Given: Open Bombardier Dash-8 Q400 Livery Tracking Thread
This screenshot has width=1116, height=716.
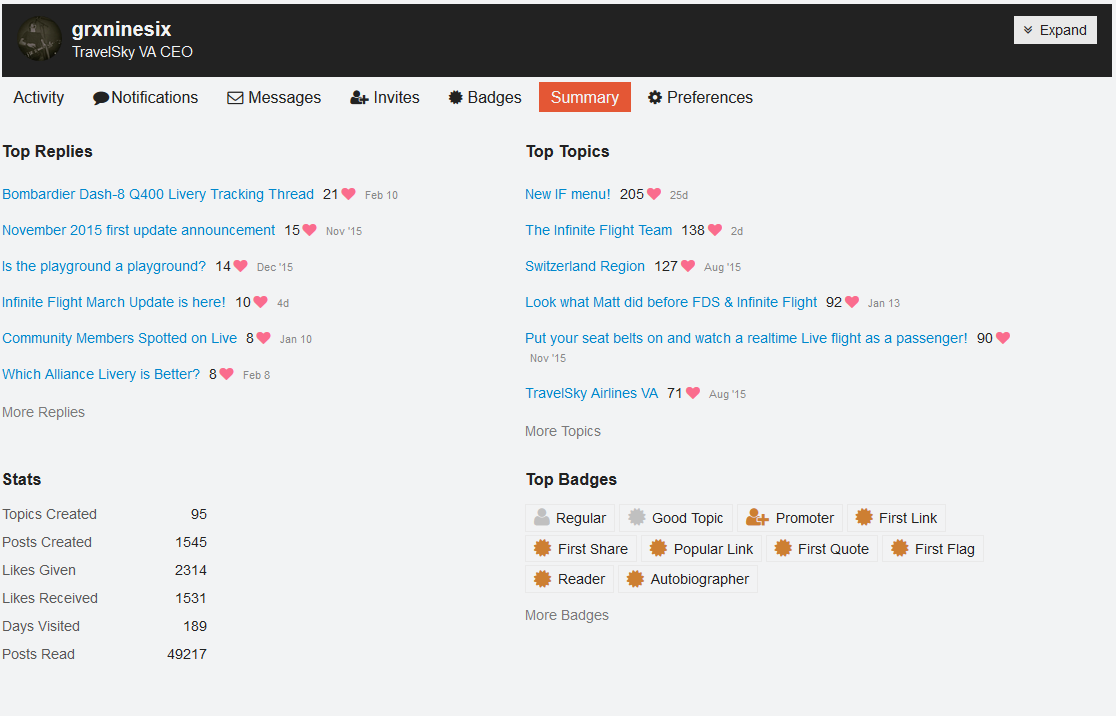Looking at the screenshot, I should [158, 194].
